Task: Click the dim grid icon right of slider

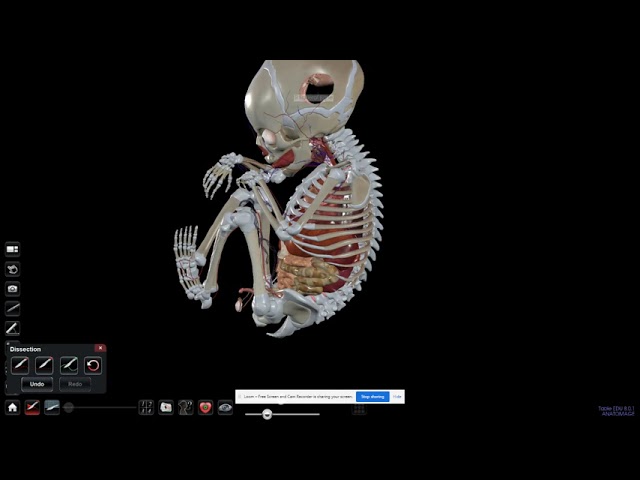Action: click(x=359, y=409)
